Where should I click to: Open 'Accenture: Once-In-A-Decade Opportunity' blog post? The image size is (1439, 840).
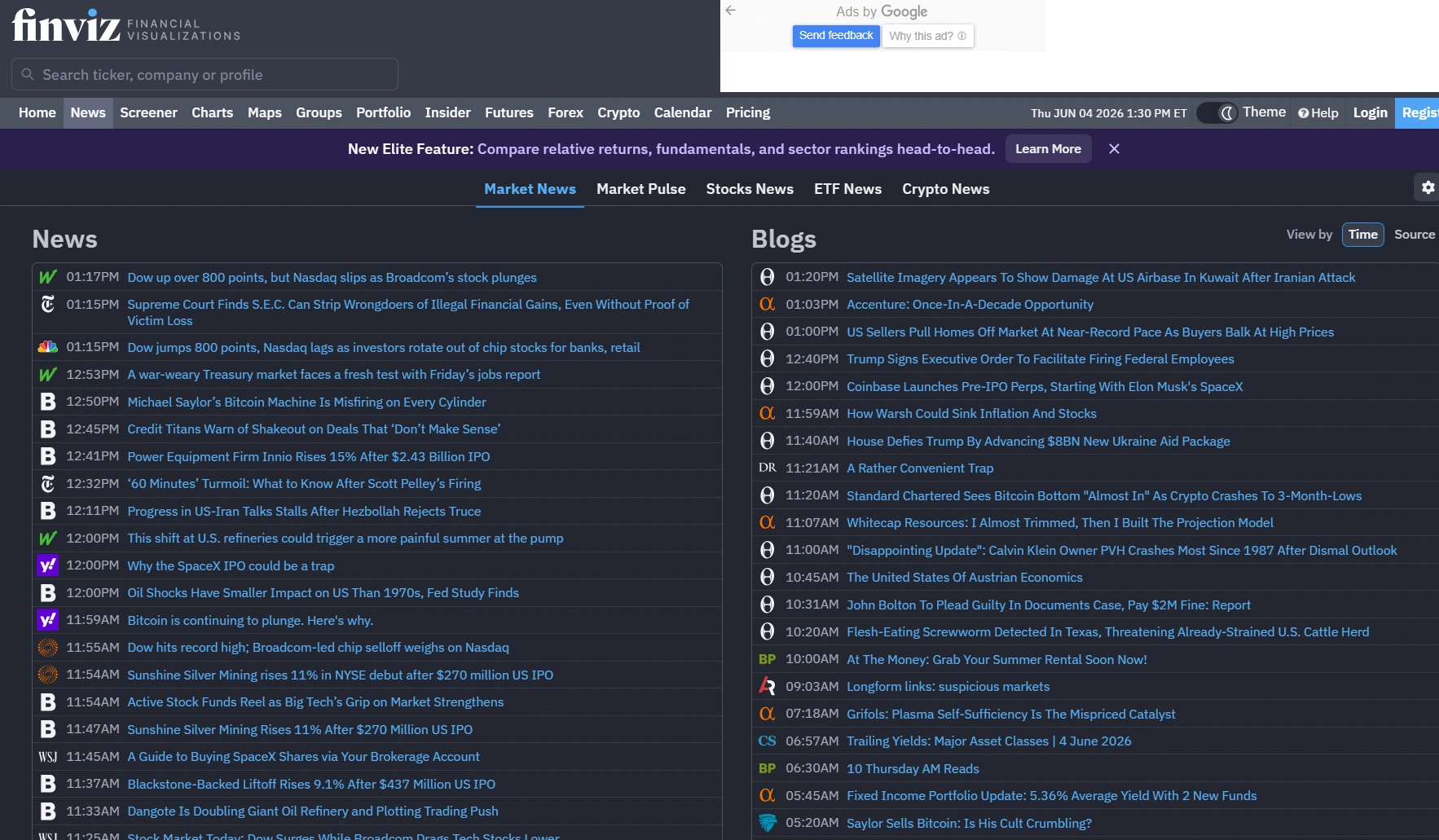pyautogui.click(x=970, y=304)
